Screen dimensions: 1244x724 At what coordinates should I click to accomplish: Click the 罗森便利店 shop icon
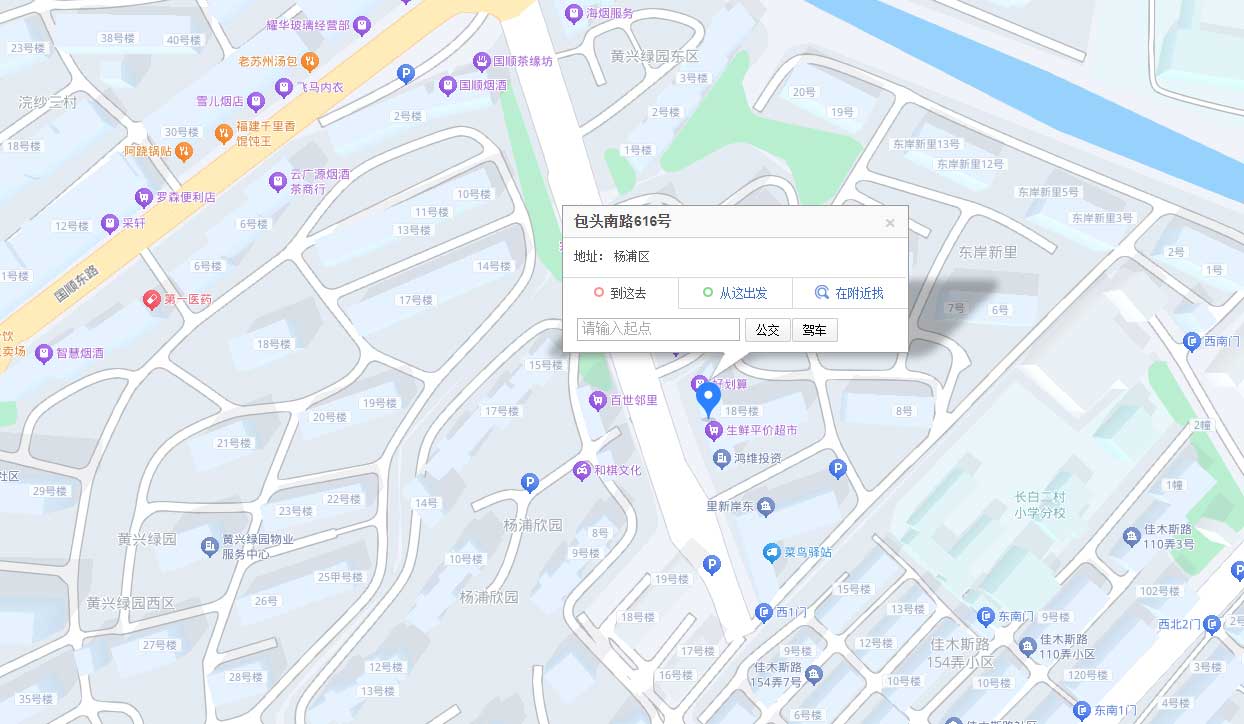144,197
